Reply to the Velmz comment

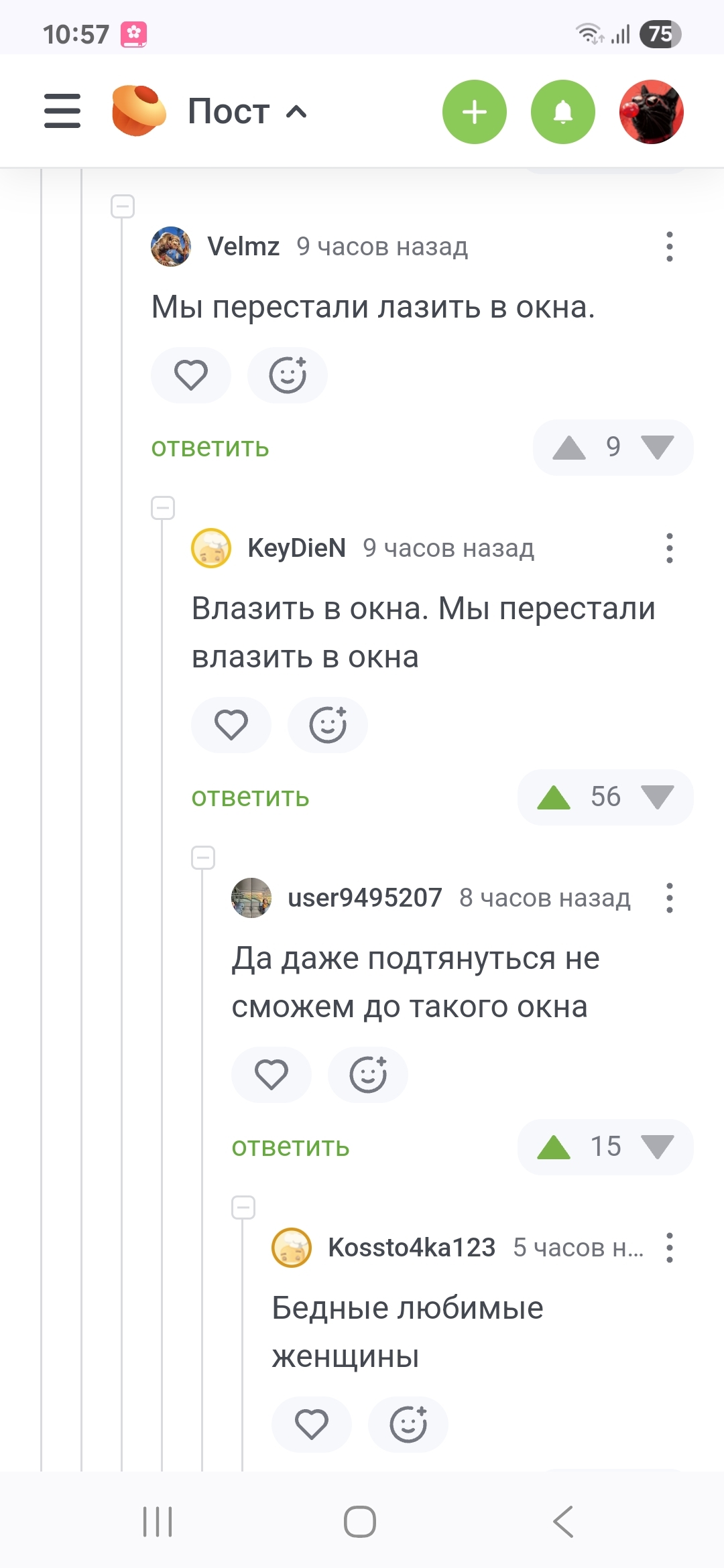pos(210,448)
